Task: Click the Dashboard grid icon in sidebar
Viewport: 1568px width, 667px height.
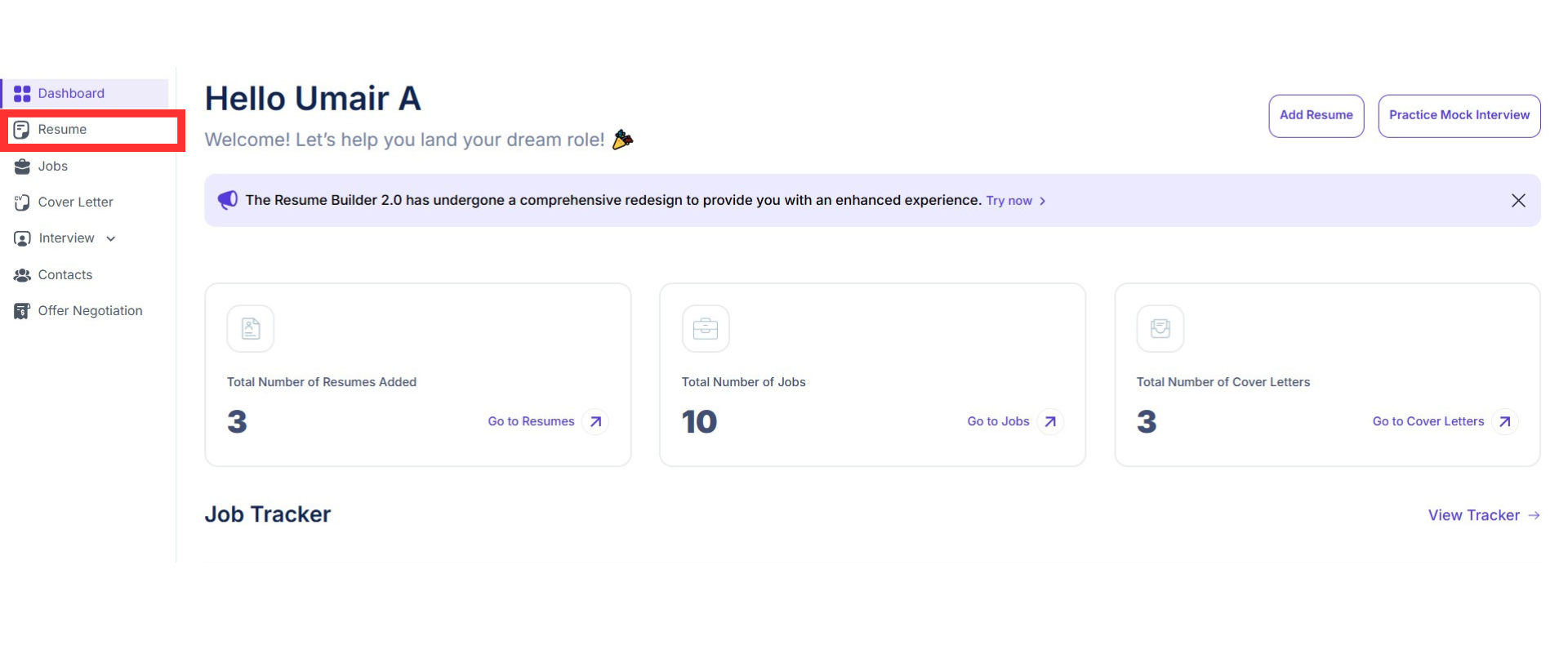Action: tap(22, 94)
